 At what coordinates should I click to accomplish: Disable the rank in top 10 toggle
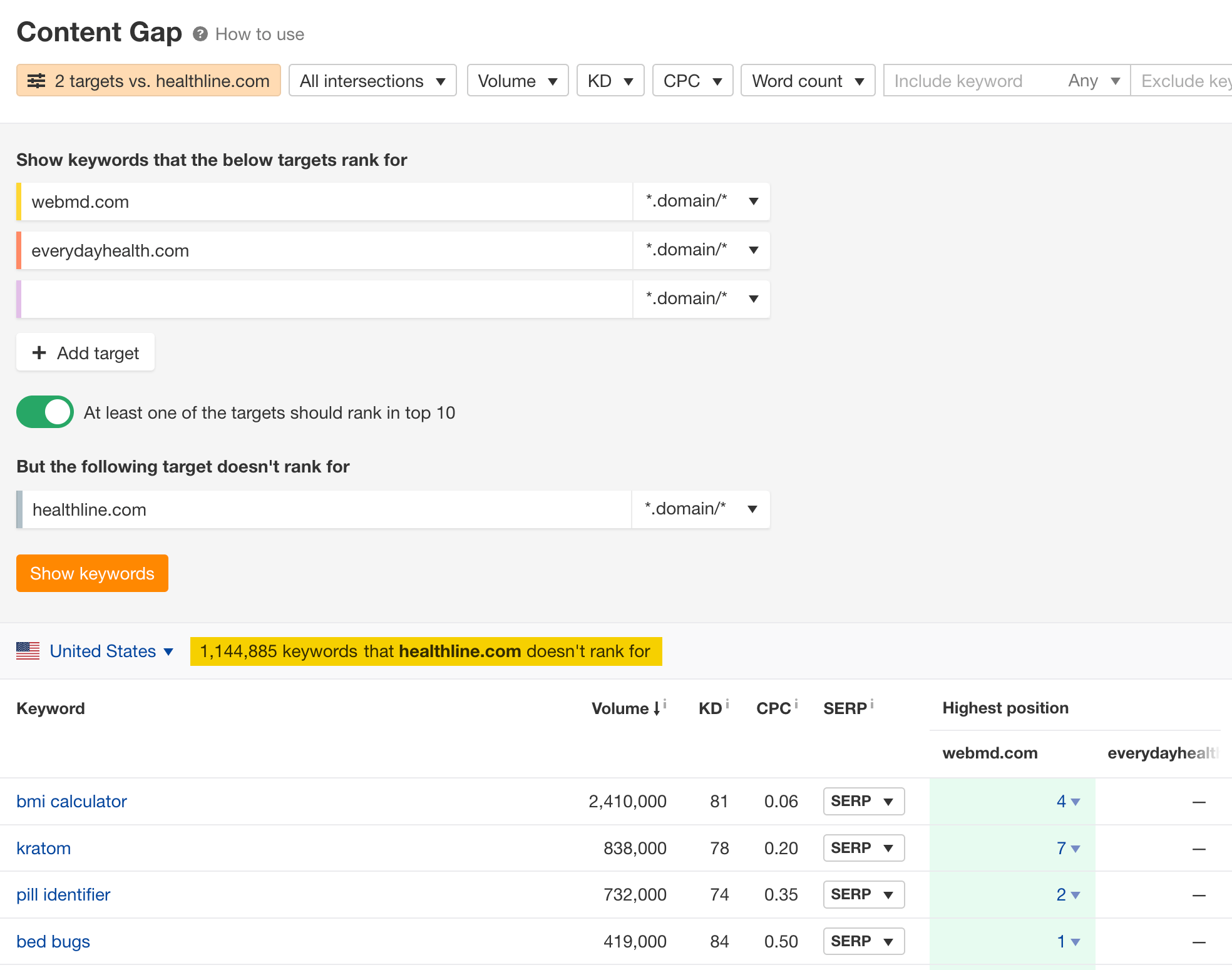(44, 412)
